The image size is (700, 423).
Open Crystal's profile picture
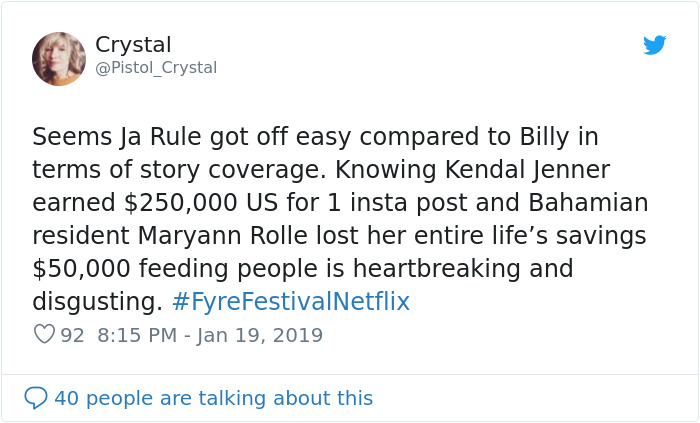[x=59, y=58]
